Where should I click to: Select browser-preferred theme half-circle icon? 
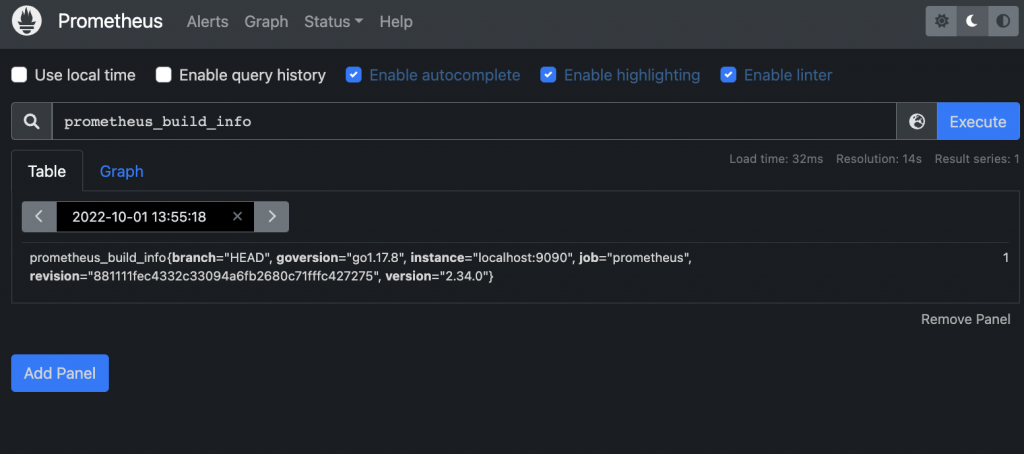[x=1002, y=21]
